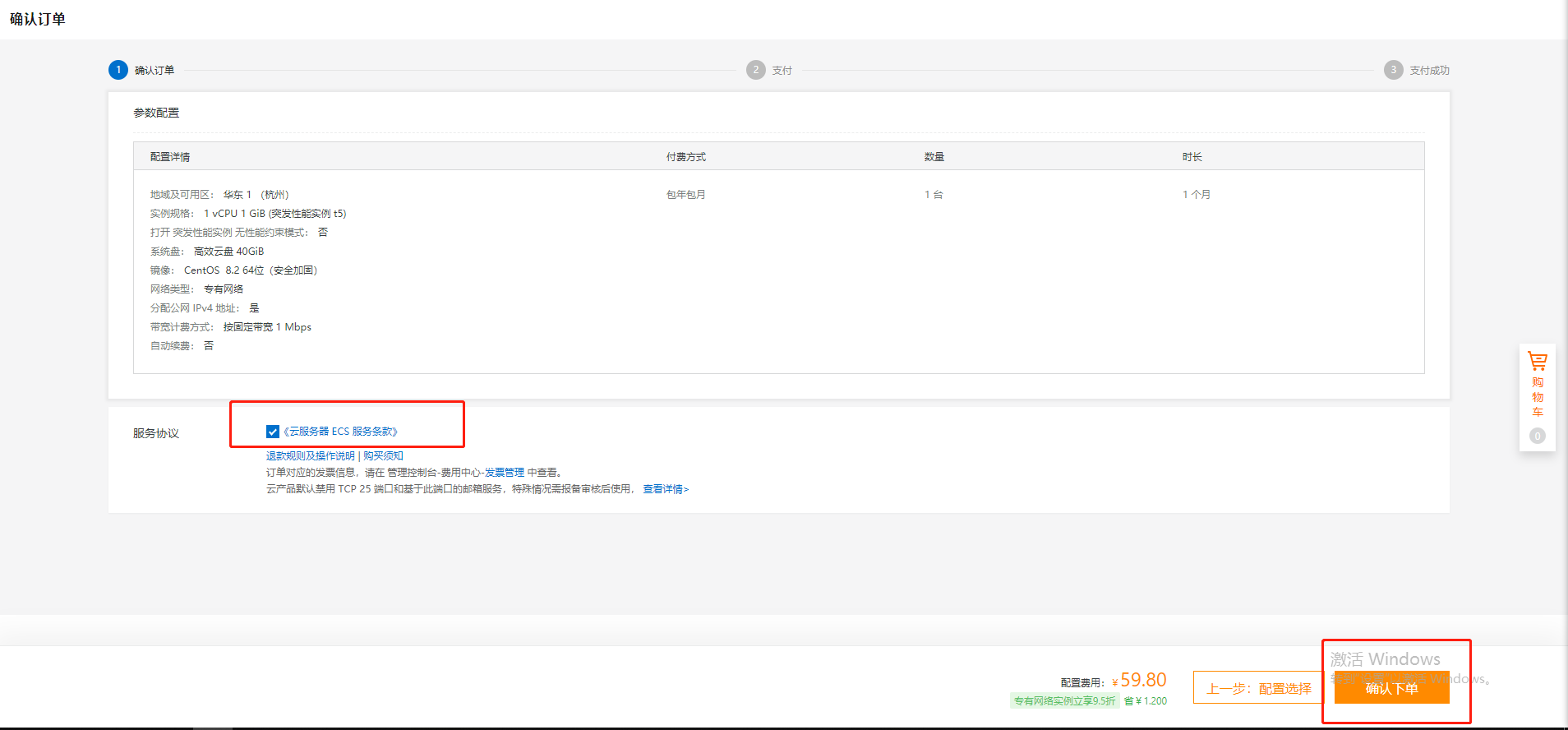Click the 确认订单 page title
Screen dimensions: 1568x730
pos(38,19)
